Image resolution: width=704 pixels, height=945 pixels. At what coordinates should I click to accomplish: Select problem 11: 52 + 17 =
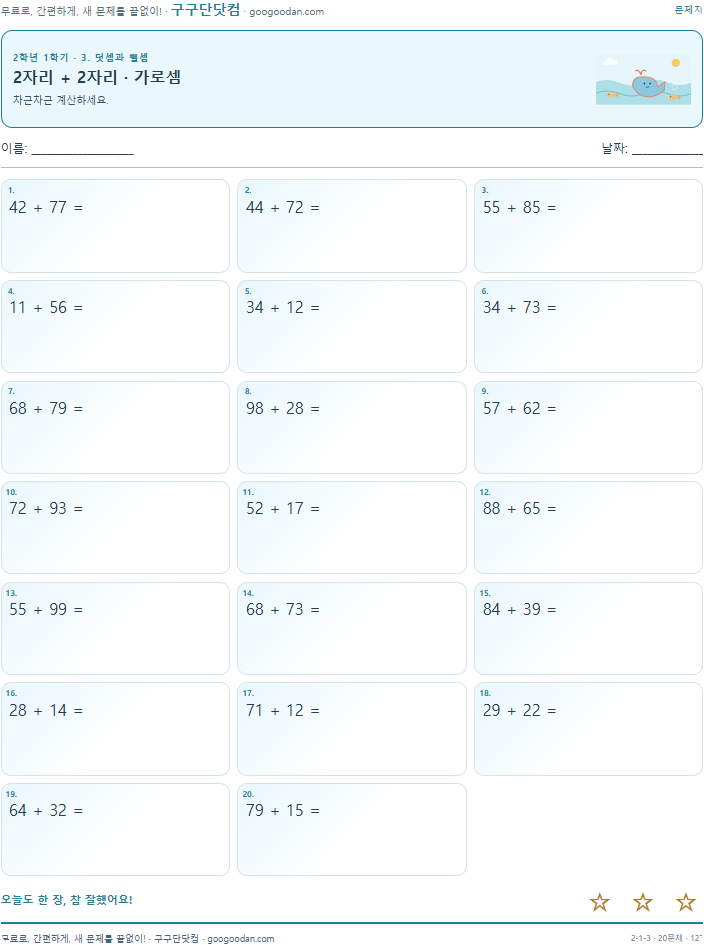tap(352, 527)
